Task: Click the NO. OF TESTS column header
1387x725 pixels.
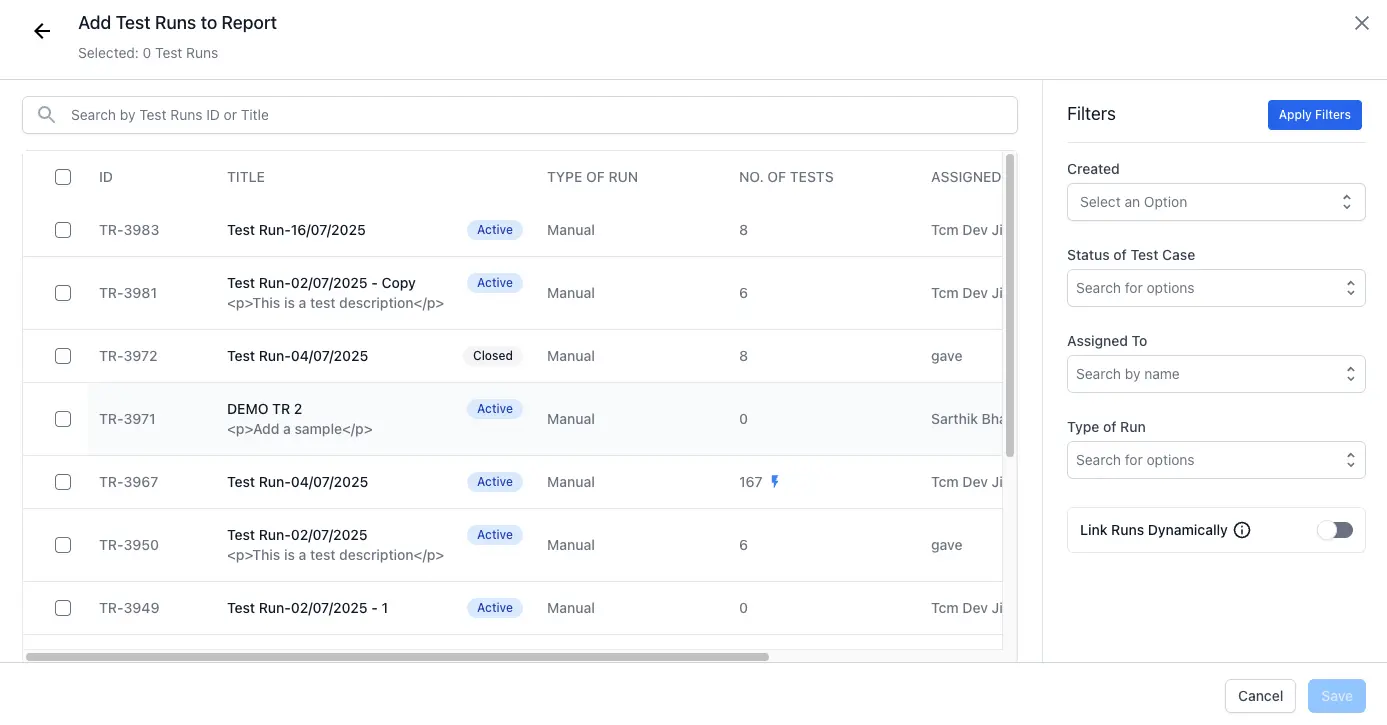Action: click(786, 177)
